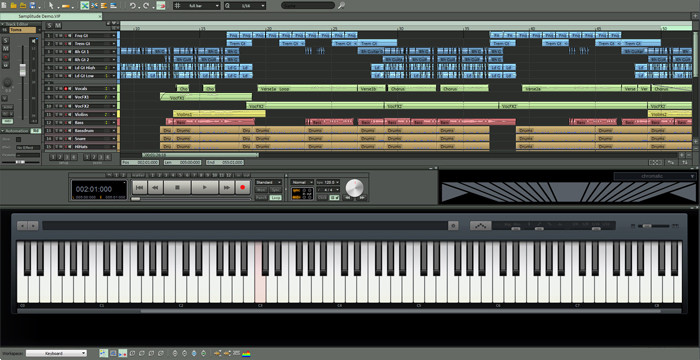Click the New project icon in top toolbar
This screenshot has width=700, height=360.
(x=4, y=6)
